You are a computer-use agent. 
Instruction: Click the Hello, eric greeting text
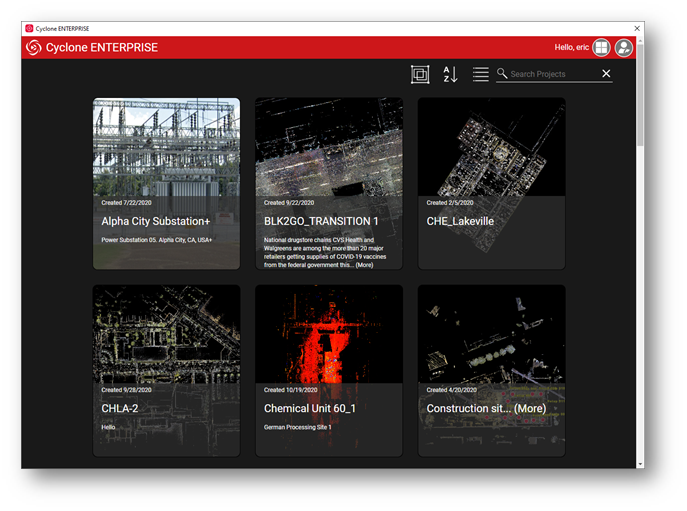(571, 48)
